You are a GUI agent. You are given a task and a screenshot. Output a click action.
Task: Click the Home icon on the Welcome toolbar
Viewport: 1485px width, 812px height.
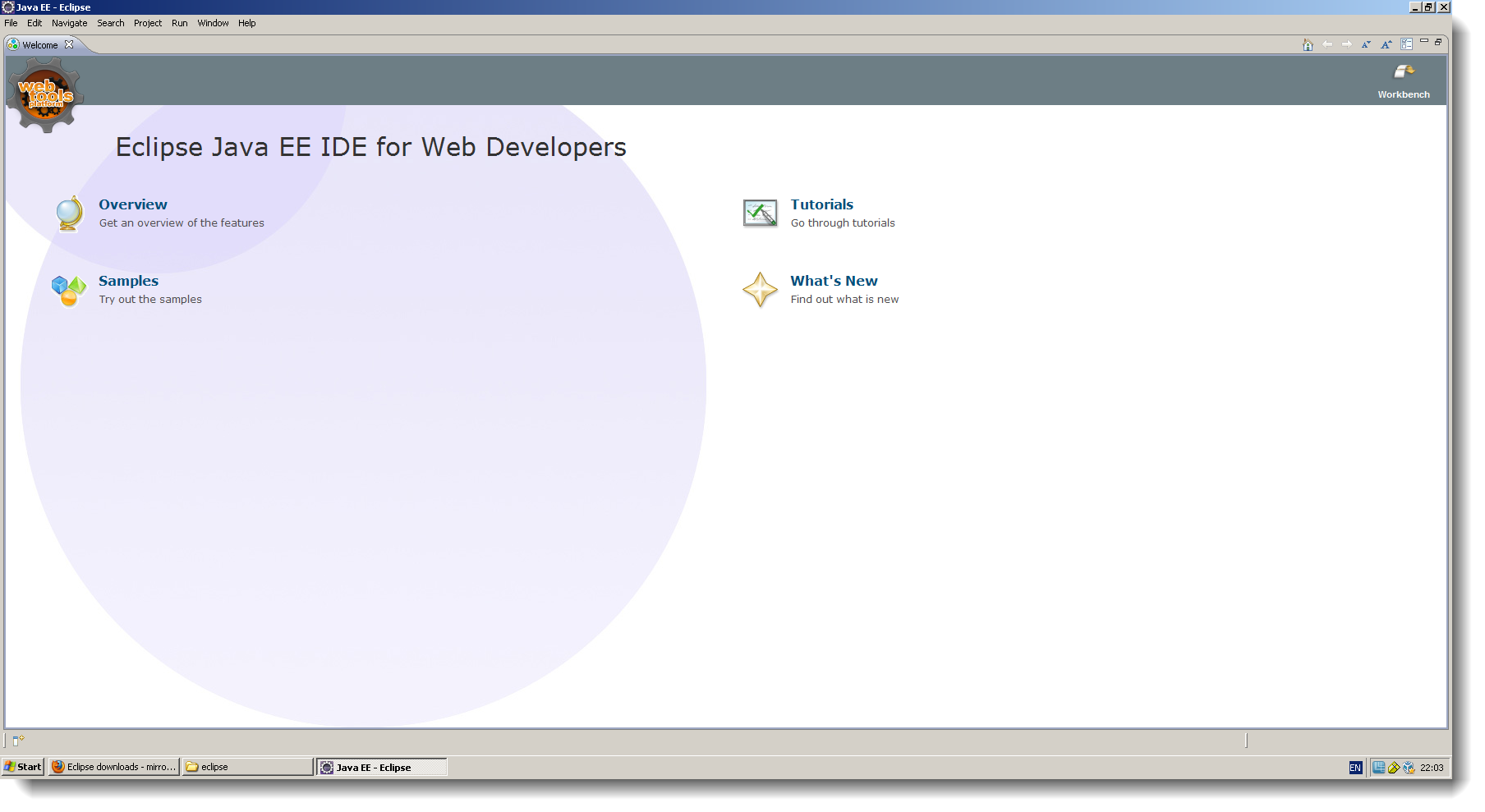coord(1307,44)
